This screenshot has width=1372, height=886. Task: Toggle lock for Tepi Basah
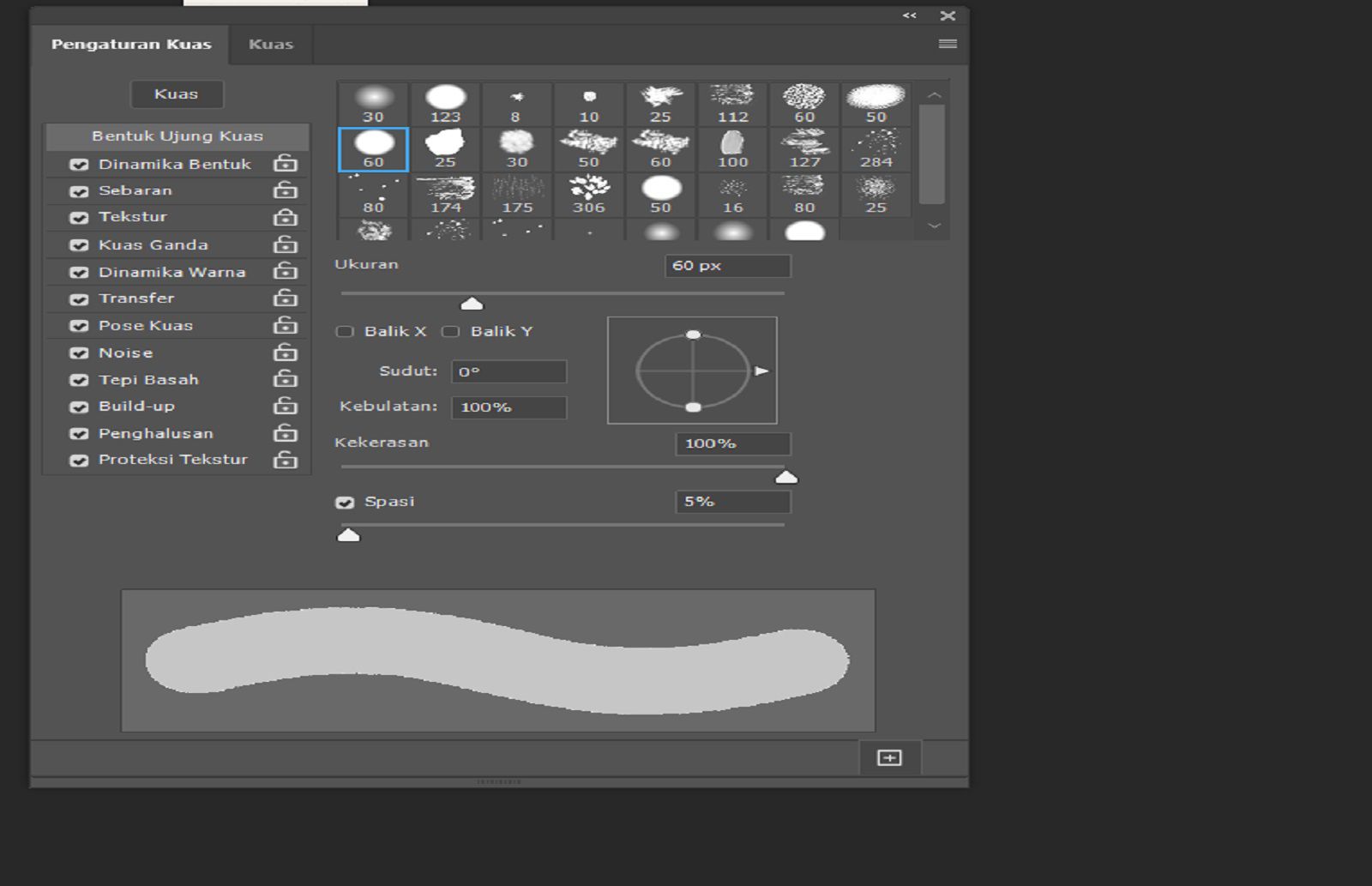pos(286,378)
